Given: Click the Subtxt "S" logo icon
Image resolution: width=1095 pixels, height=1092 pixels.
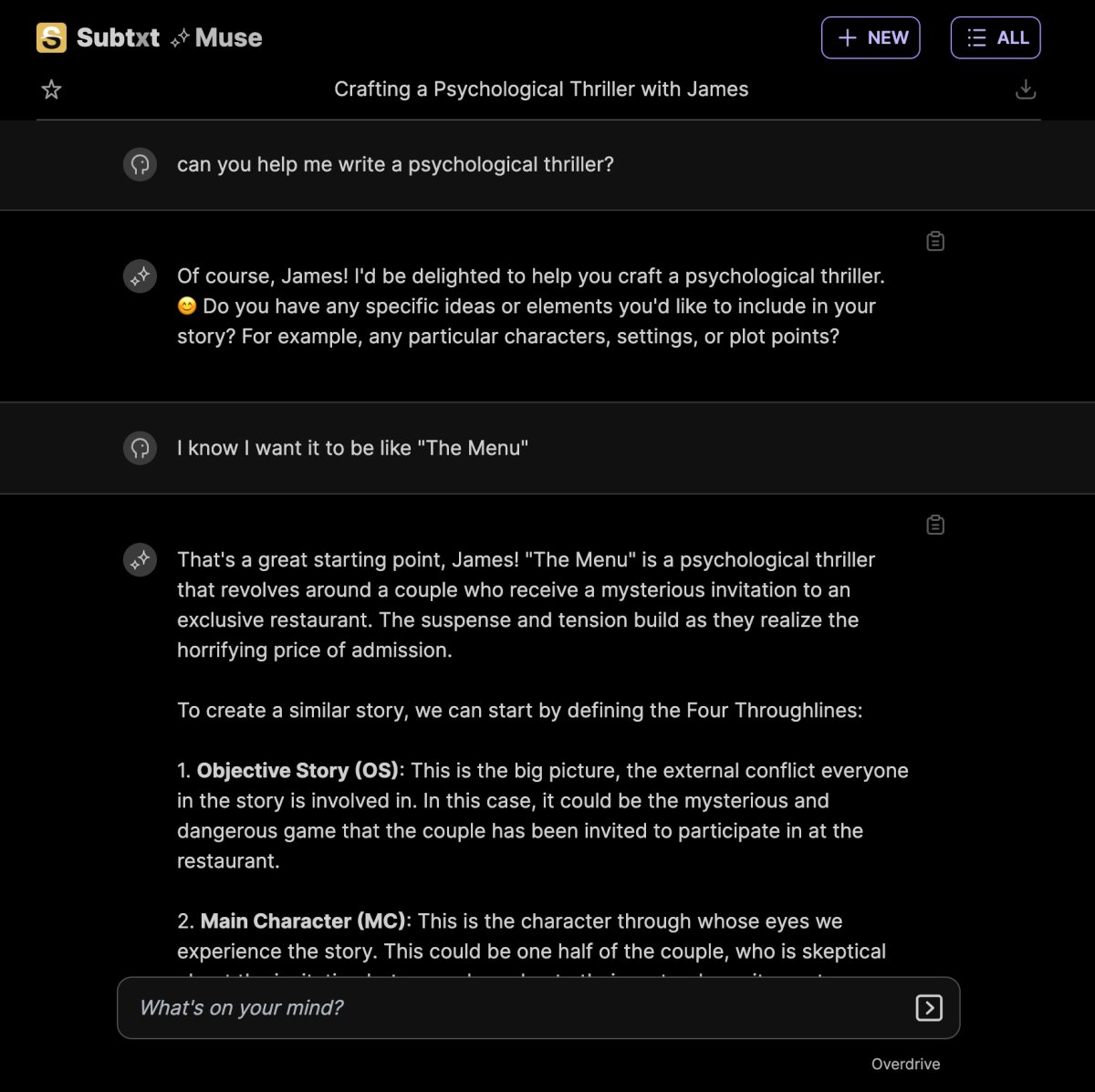Looking at the screenshot, I should [x=50, y=37].
